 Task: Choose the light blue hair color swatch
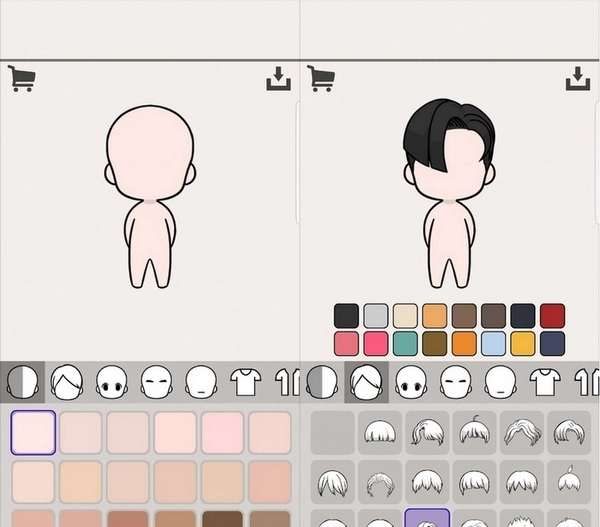pyautogui.click(x=494, y=344)
